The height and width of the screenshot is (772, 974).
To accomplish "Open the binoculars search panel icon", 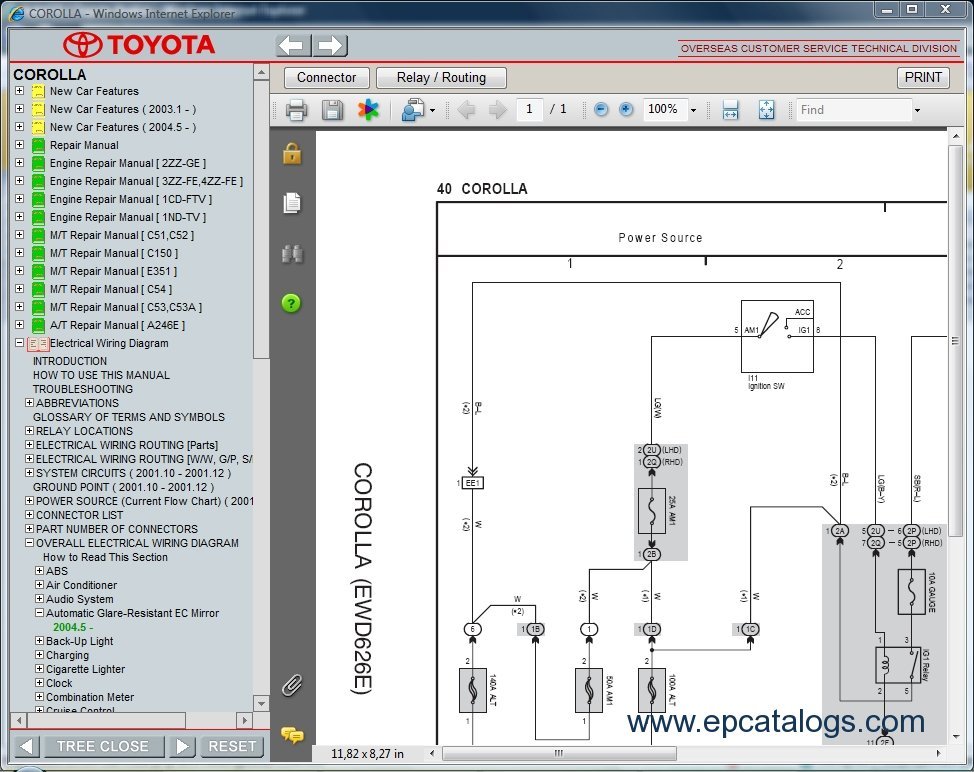I will (x=292, y=253).
